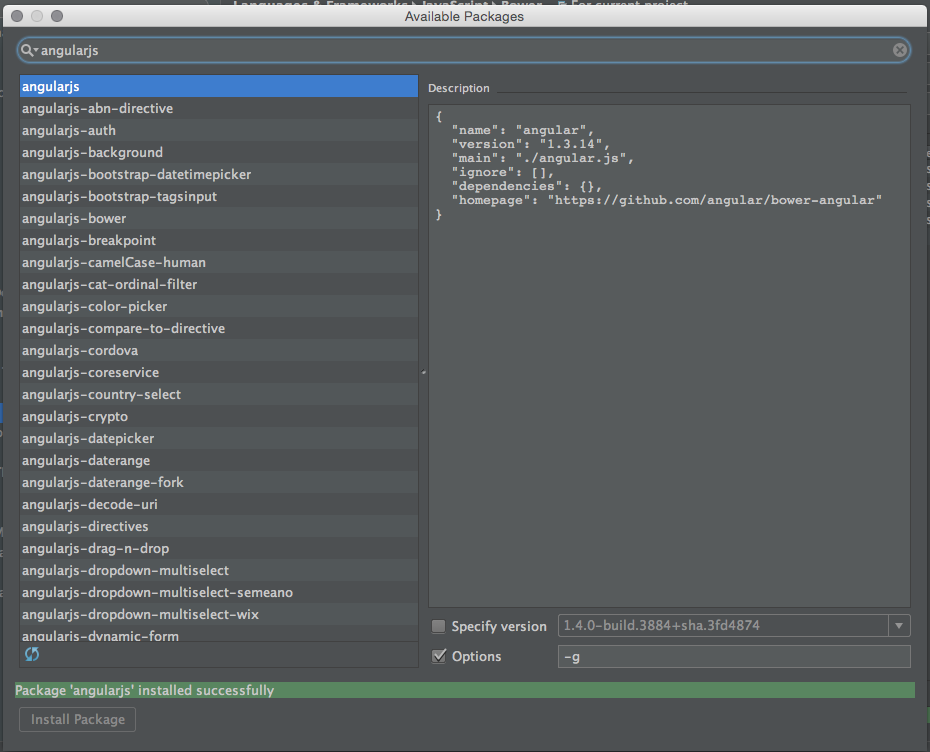Click the search magnifier icon
This screenshot has width=930, height=752.
[28, 50]
